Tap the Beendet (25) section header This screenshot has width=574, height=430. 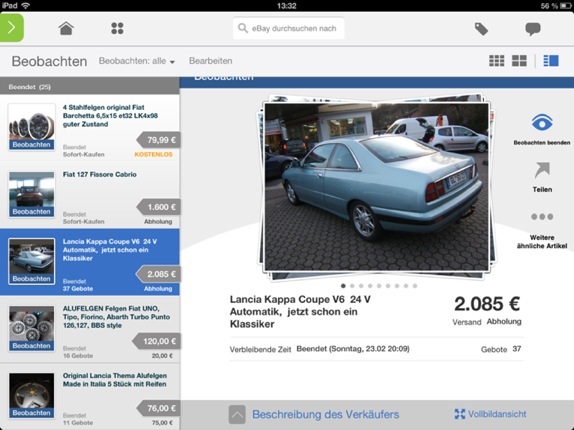click(90, 87)
